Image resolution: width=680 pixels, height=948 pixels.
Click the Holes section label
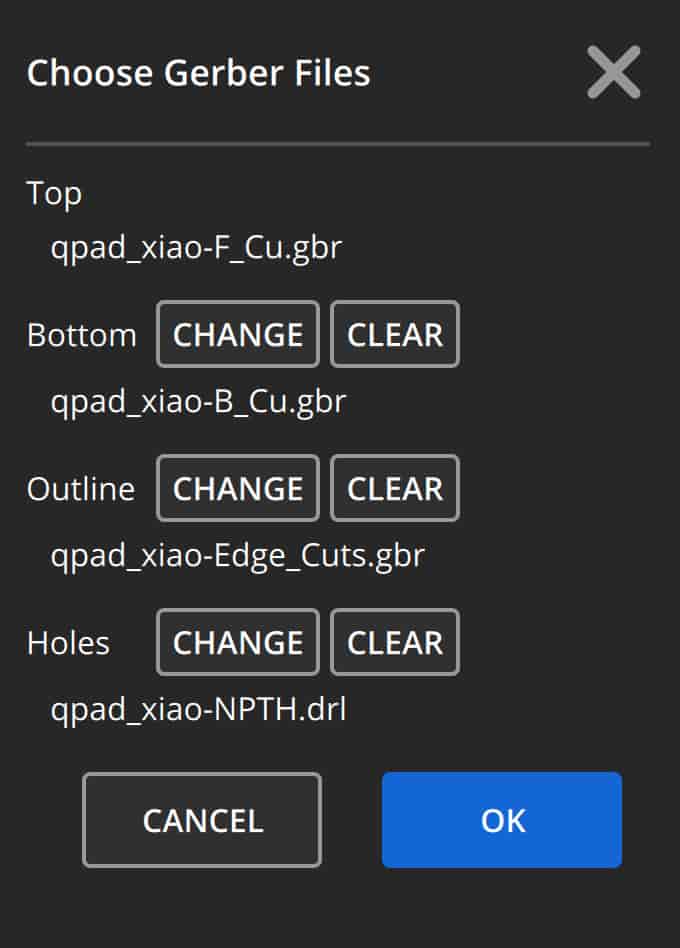point(68,643)
